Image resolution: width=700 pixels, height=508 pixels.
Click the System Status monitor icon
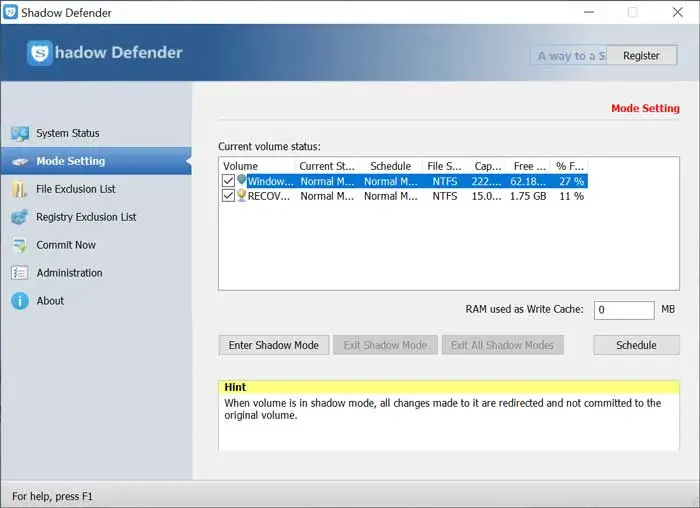(x=20, y=133)
